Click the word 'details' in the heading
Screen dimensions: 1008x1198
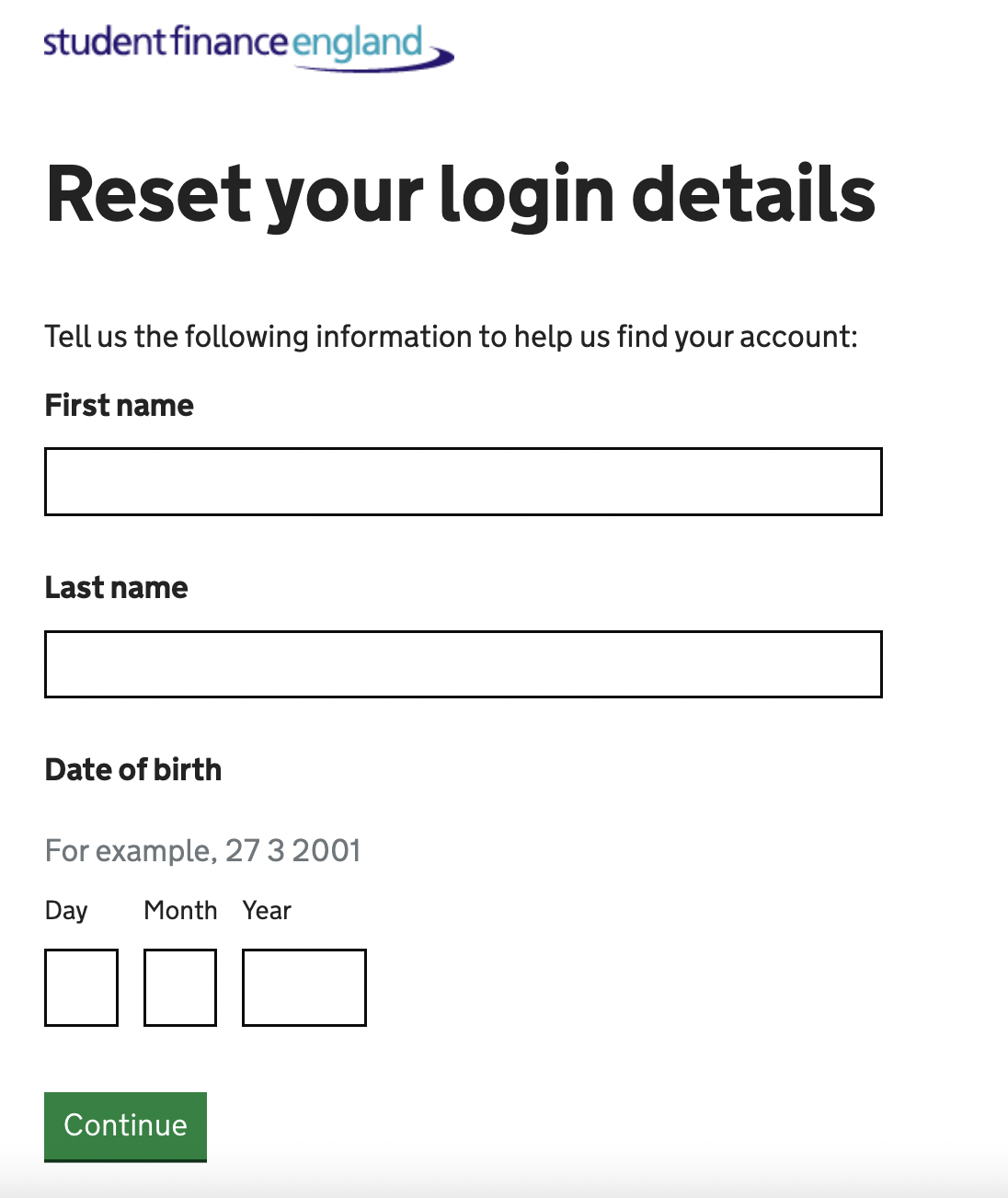pos(754,194)
